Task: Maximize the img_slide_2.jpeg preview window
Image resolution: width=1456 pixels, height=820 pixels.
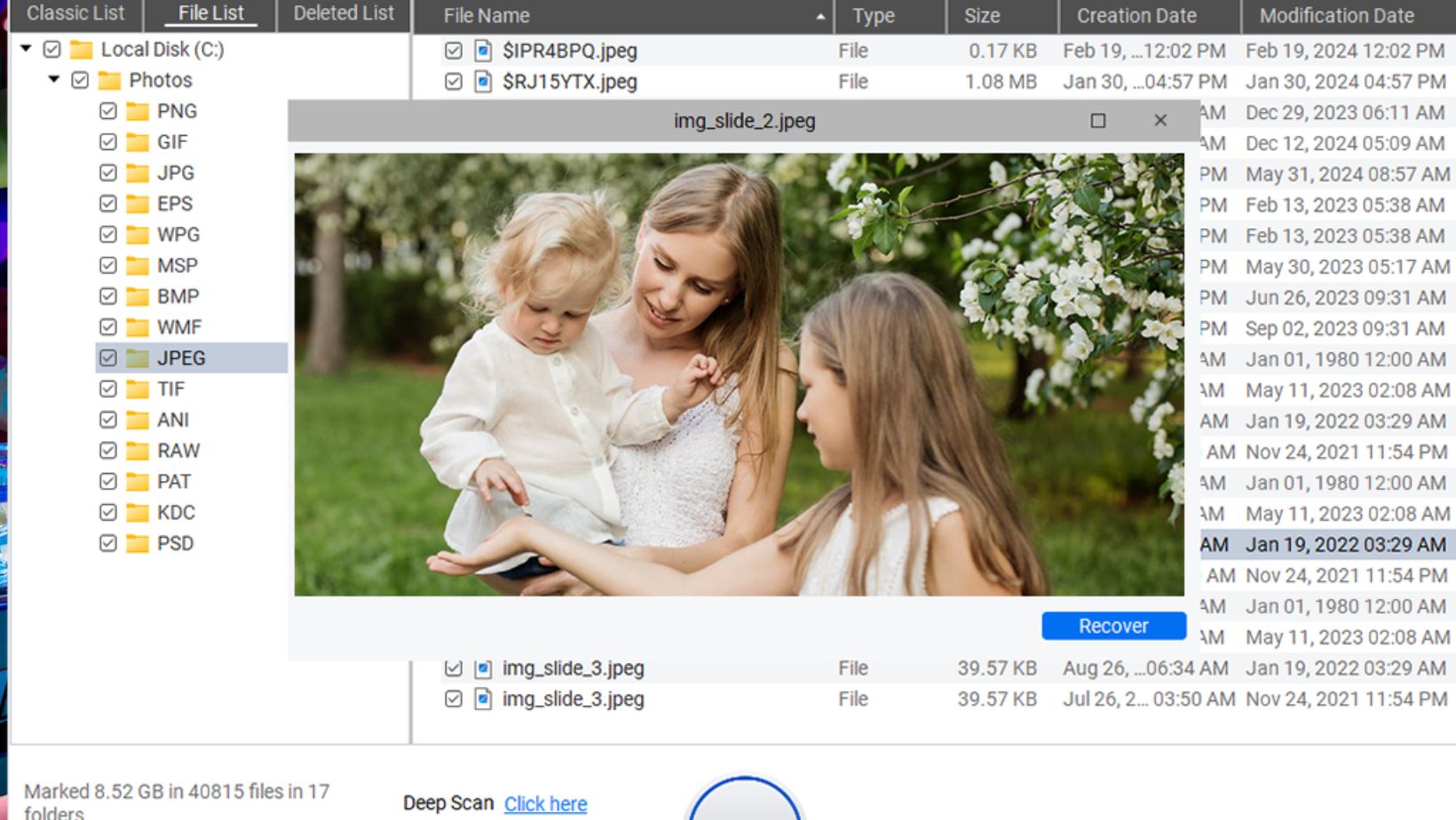Action: tap(1098, 121)
